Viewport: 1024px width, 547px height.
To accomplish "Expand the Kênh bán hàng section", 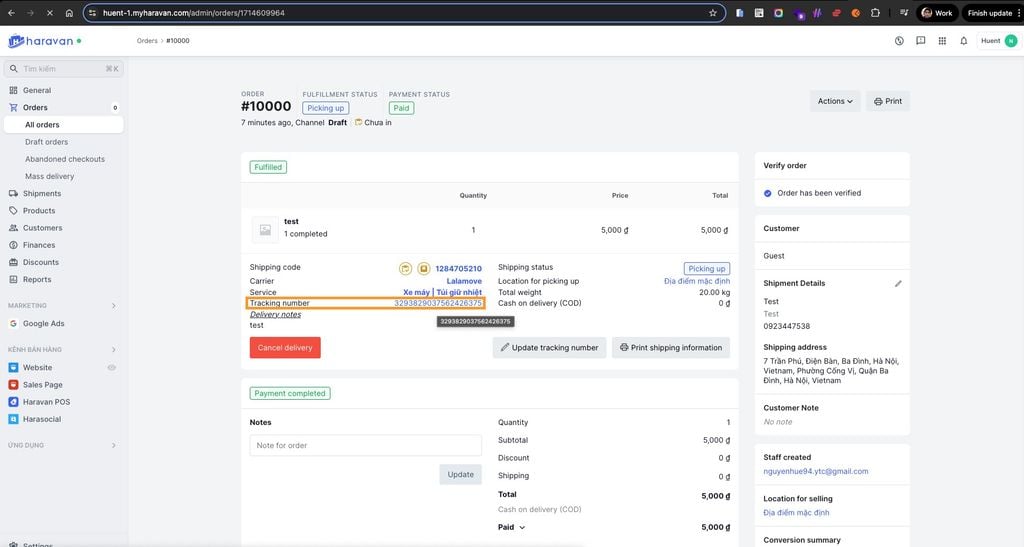I will [113, 350].
